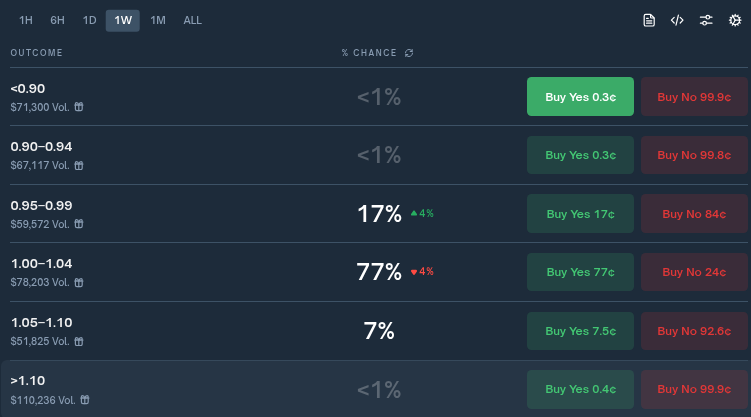
Task: Click Buy Yes 0.3¢ for <0.90
Action: tap(580, 97)
